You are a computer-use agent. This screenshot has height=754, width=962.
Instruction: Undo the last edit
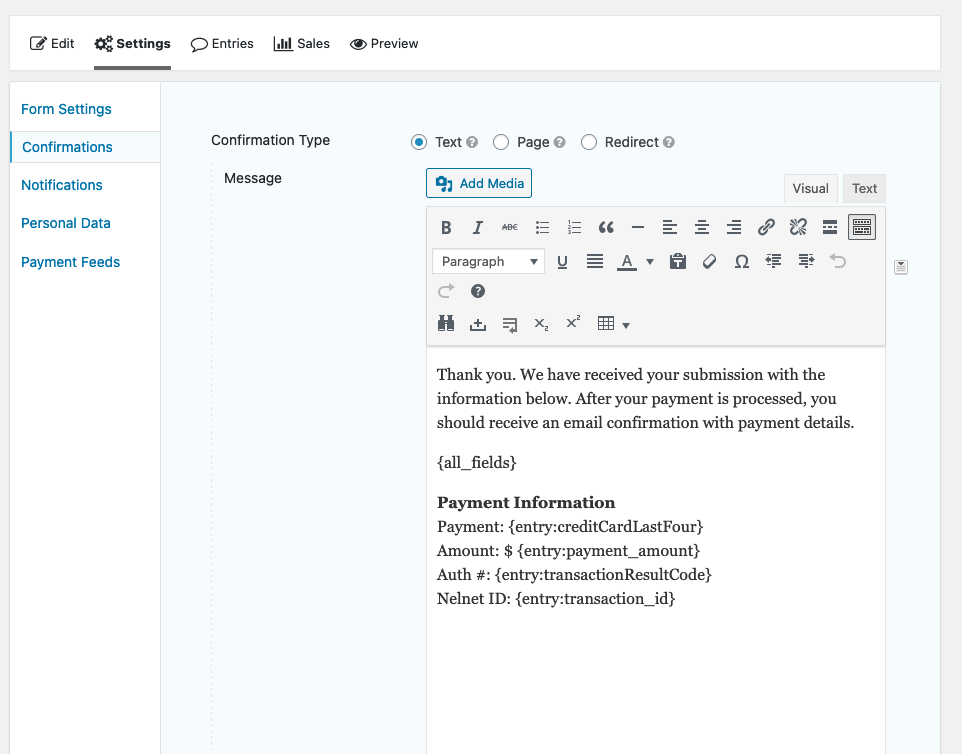point(837,262)
